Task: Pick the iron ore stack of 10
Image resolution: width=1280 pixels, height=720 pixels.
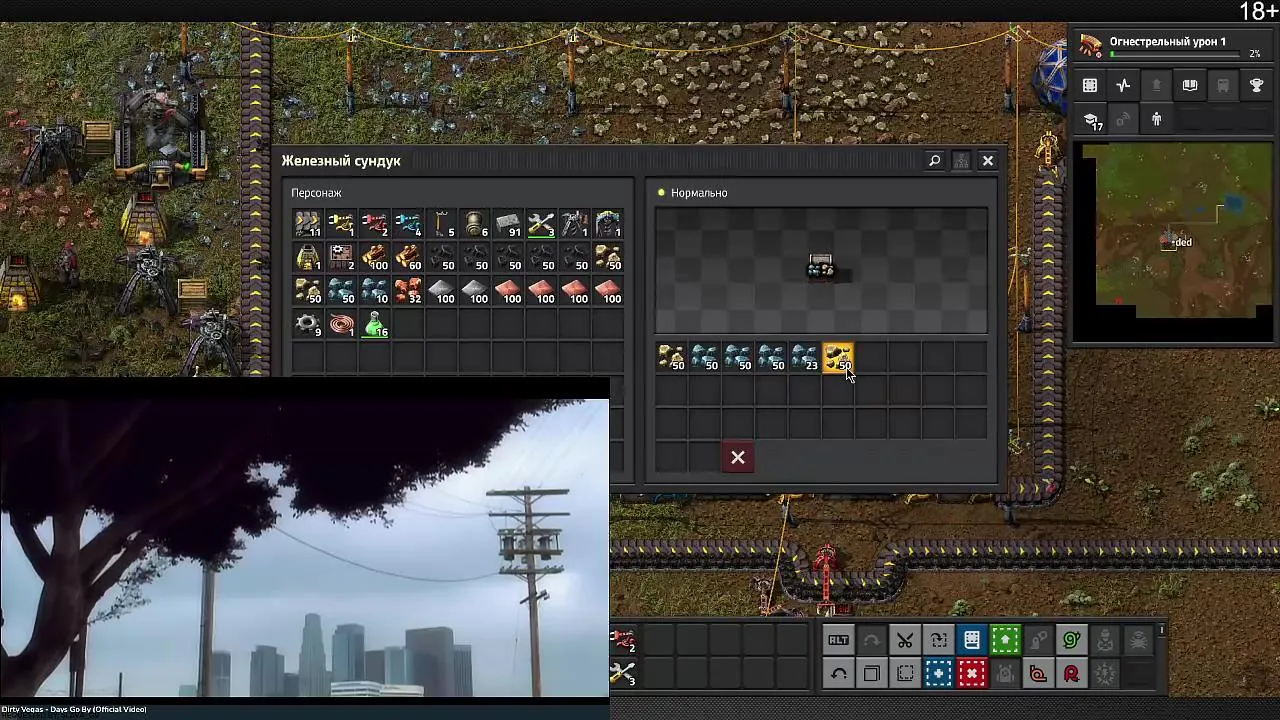Action: 375,291
